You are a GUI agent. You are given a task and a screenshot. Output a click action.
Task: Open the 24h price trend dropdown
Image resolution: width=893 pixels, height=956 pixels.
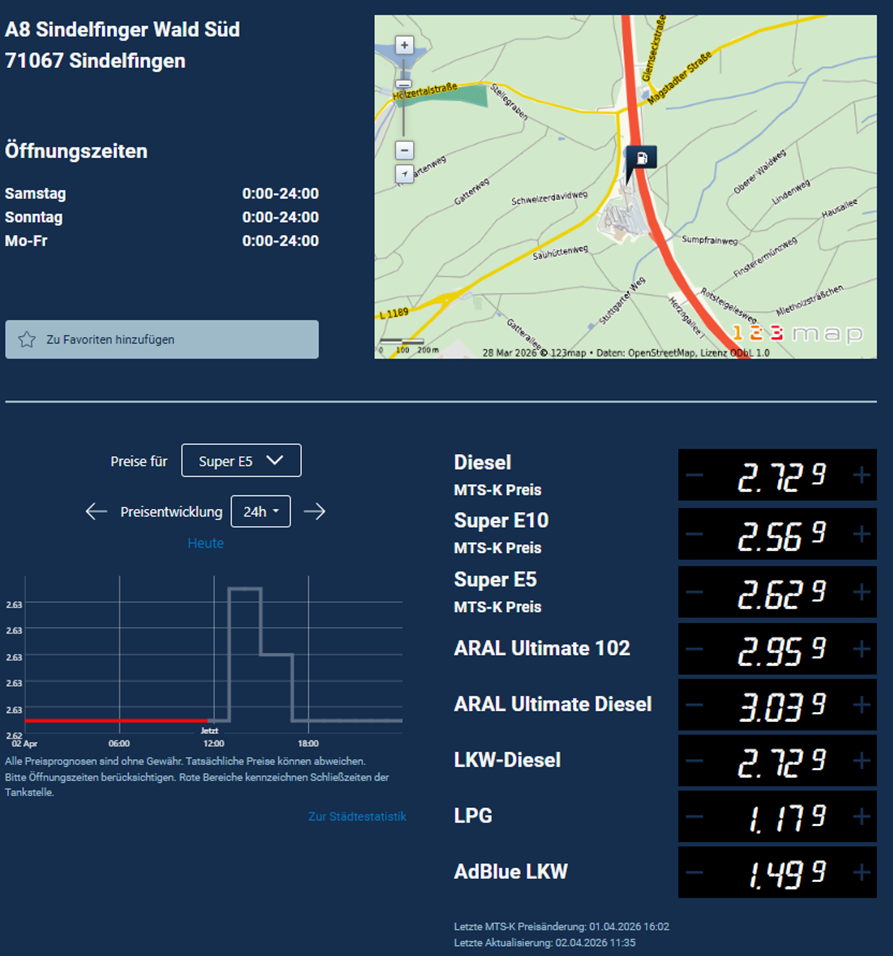pyautogui.click(x=261, y=511)
